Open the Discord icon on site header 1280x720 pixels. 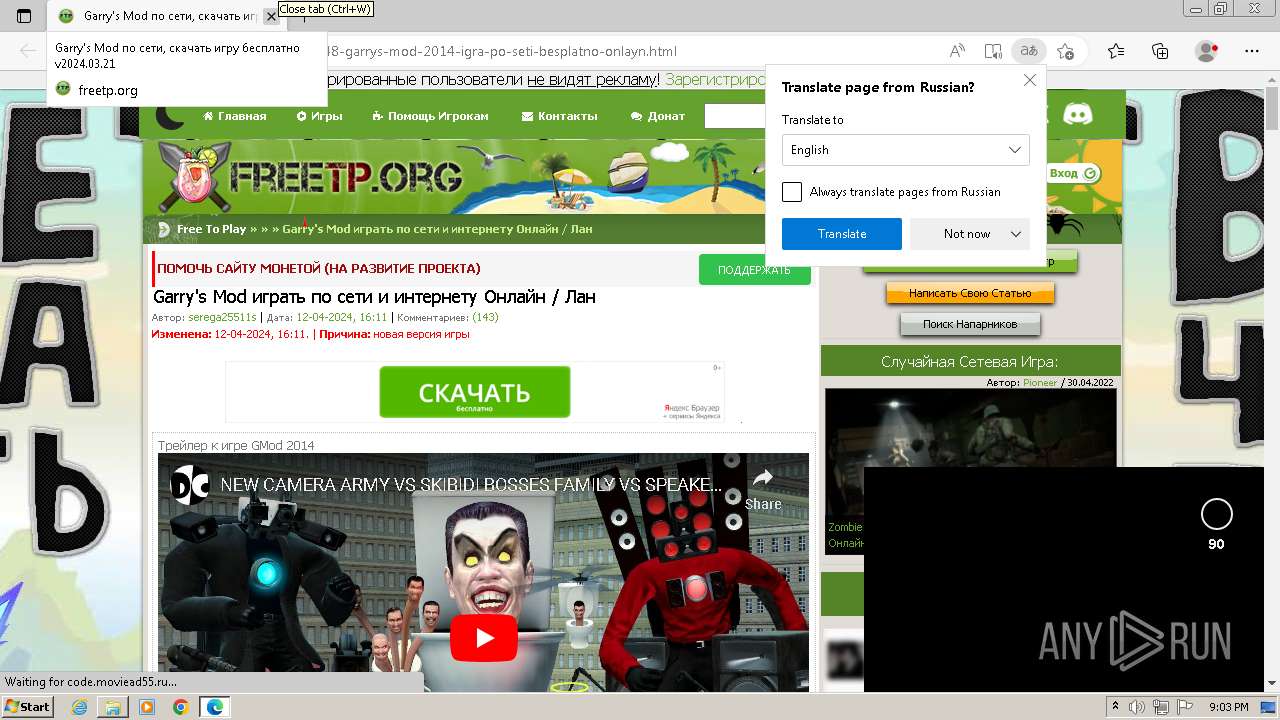pyautogui.click(x=1077, y=115)
